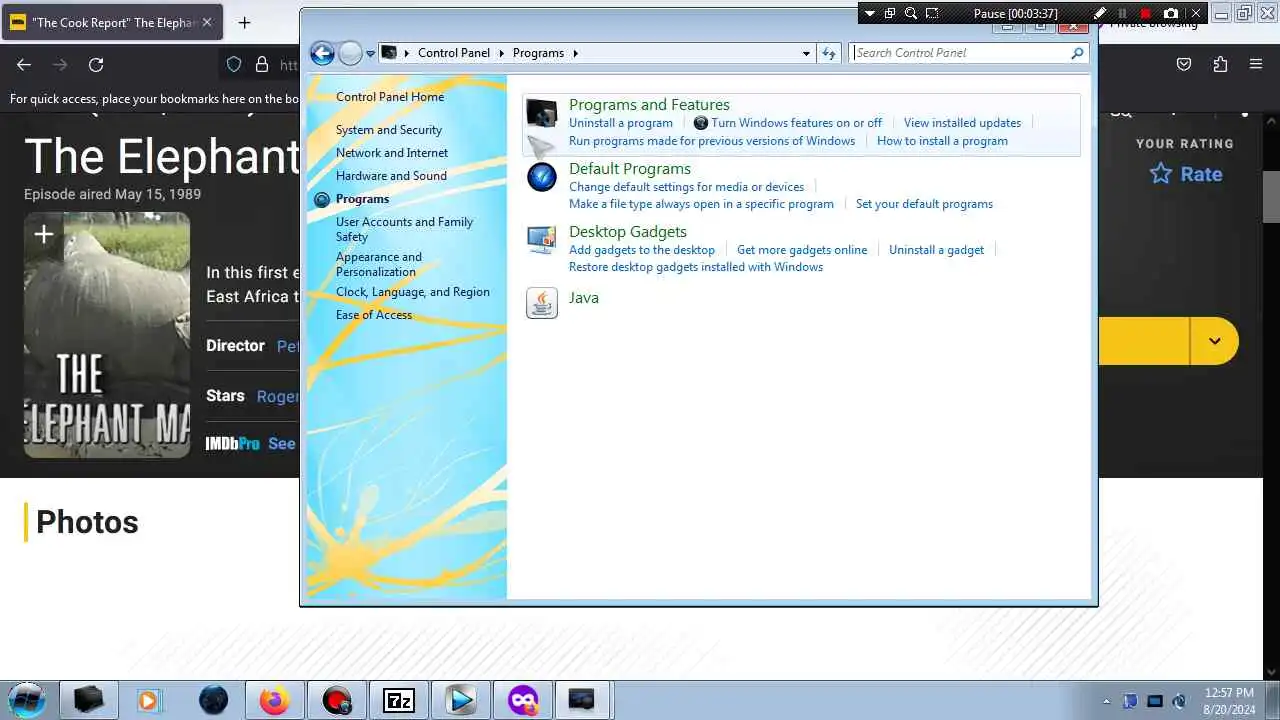Click the window mode icon on recorder bar
The width and height of the screenshot is (1280, 720).
click(x=889, y=13)
